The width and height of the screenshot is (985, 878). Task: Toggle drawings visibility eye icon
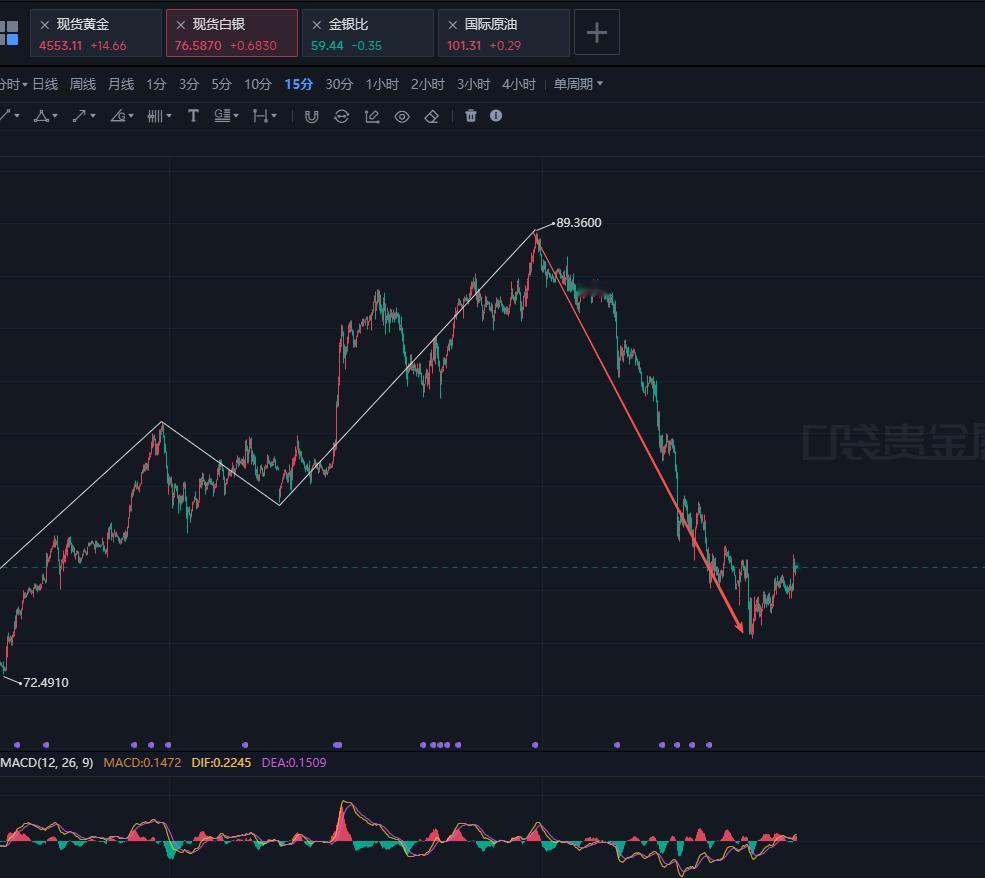pyautogui.click(x=402, y=117)
